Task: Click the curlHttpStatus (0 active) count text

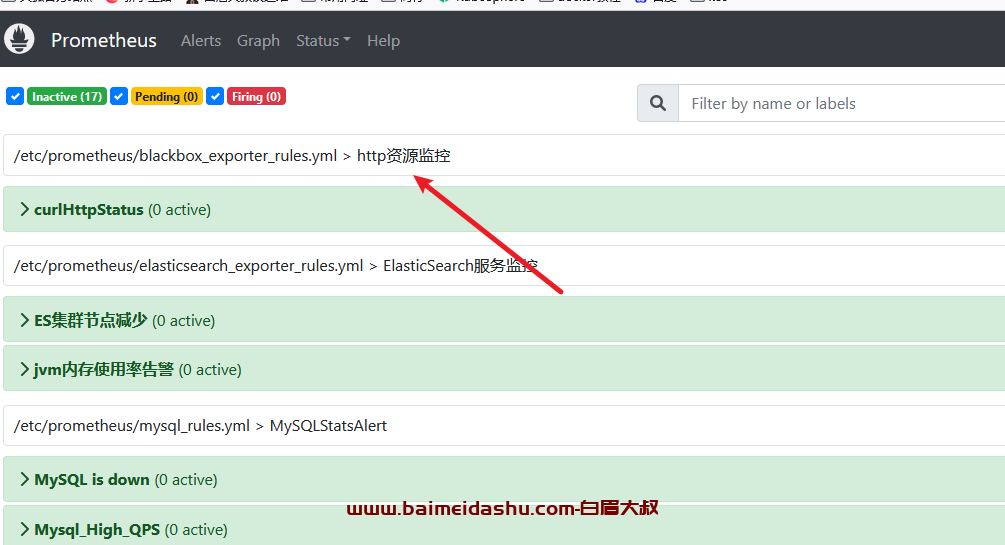Action: tap(179, 210)
